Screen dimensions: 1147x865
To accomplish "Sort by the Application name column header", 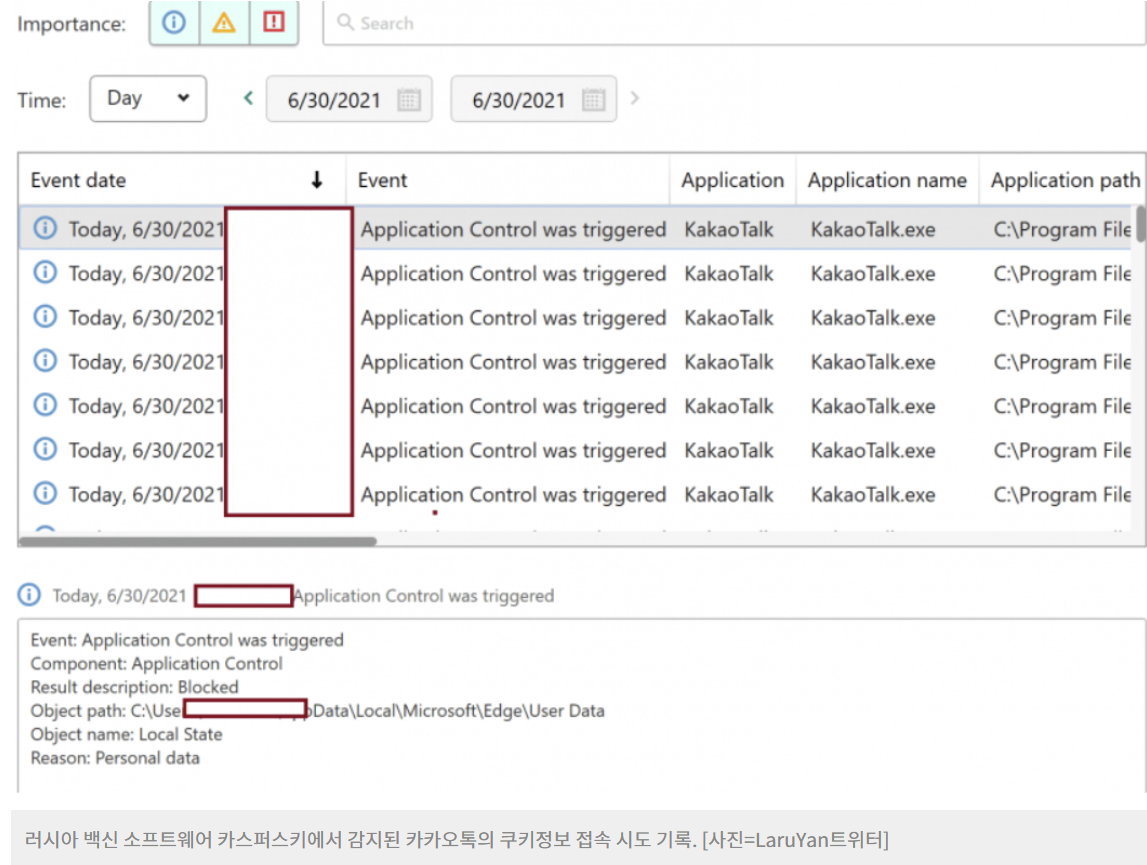I will (x=887, y=180).
